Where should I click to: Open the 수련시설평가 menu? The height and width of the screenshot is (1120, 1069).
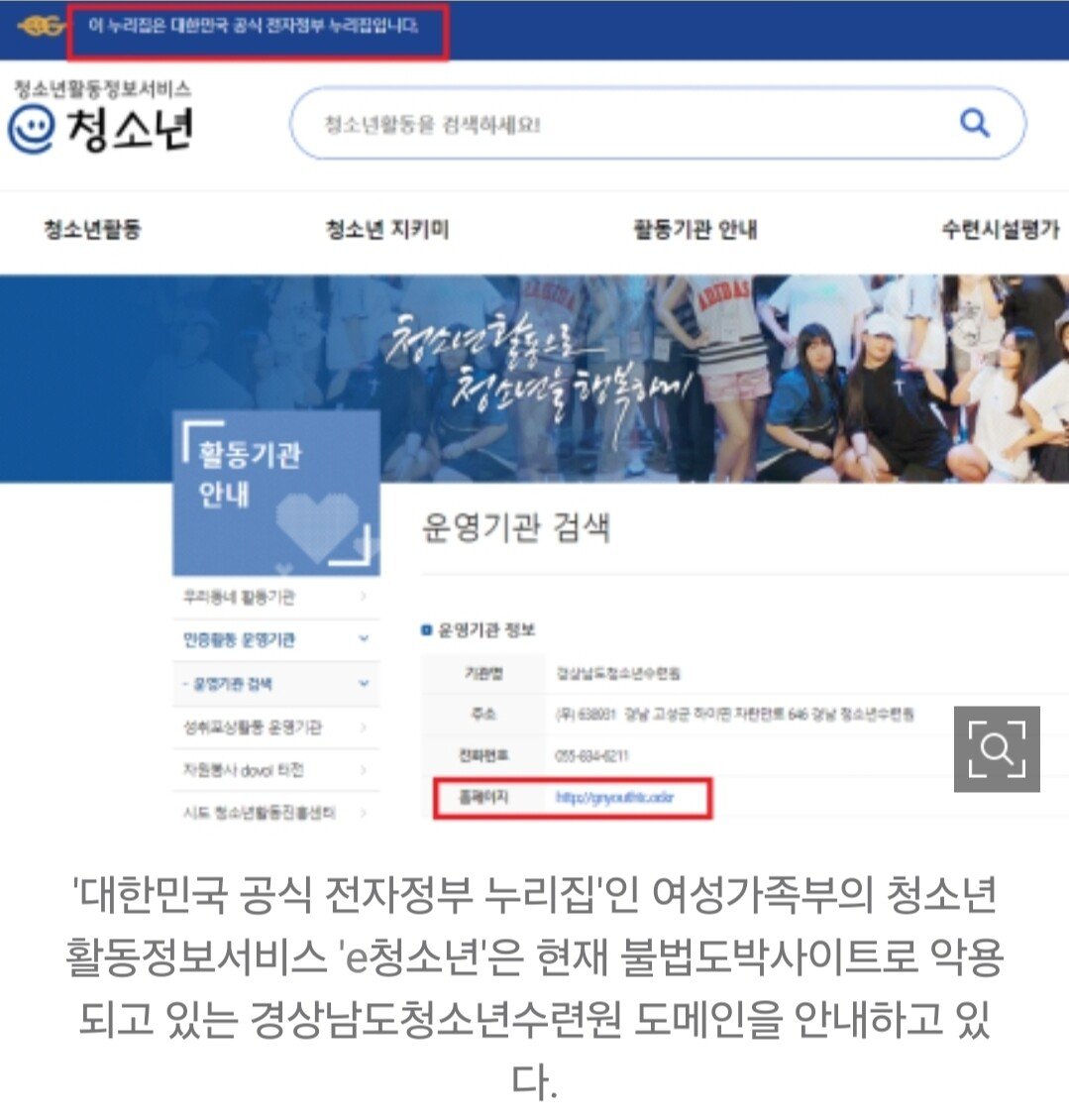pyautogui.click(x=1000, y=230)
